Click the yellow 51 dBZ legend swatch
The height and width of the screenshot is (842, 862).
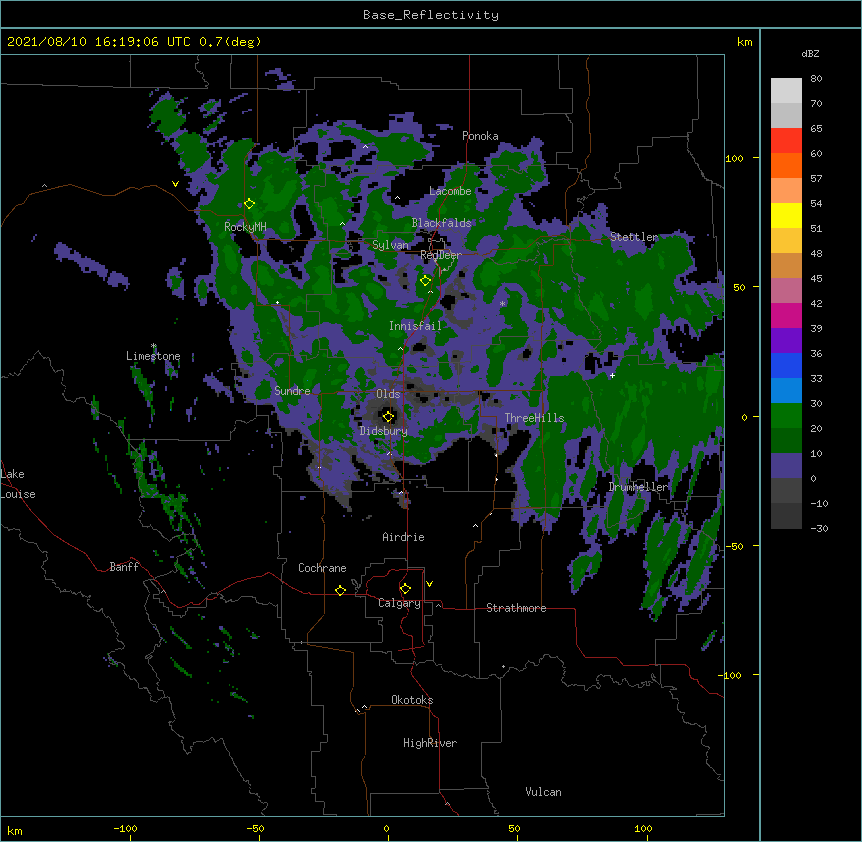786,215
